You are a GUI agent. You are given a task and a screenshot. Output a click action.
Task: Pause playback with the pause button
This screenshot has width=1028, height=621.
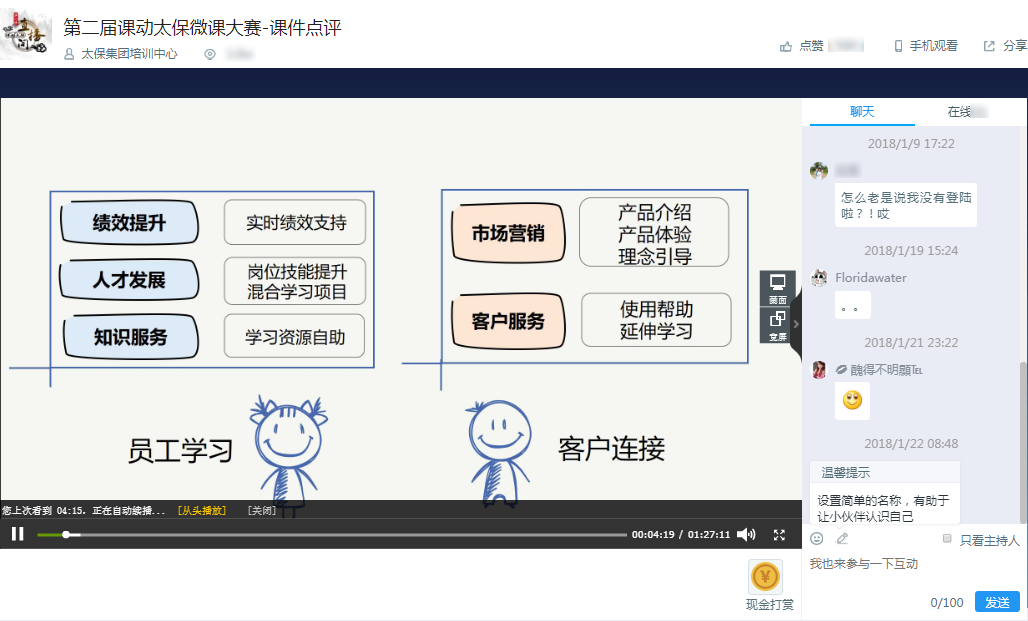tap(16, 535)
